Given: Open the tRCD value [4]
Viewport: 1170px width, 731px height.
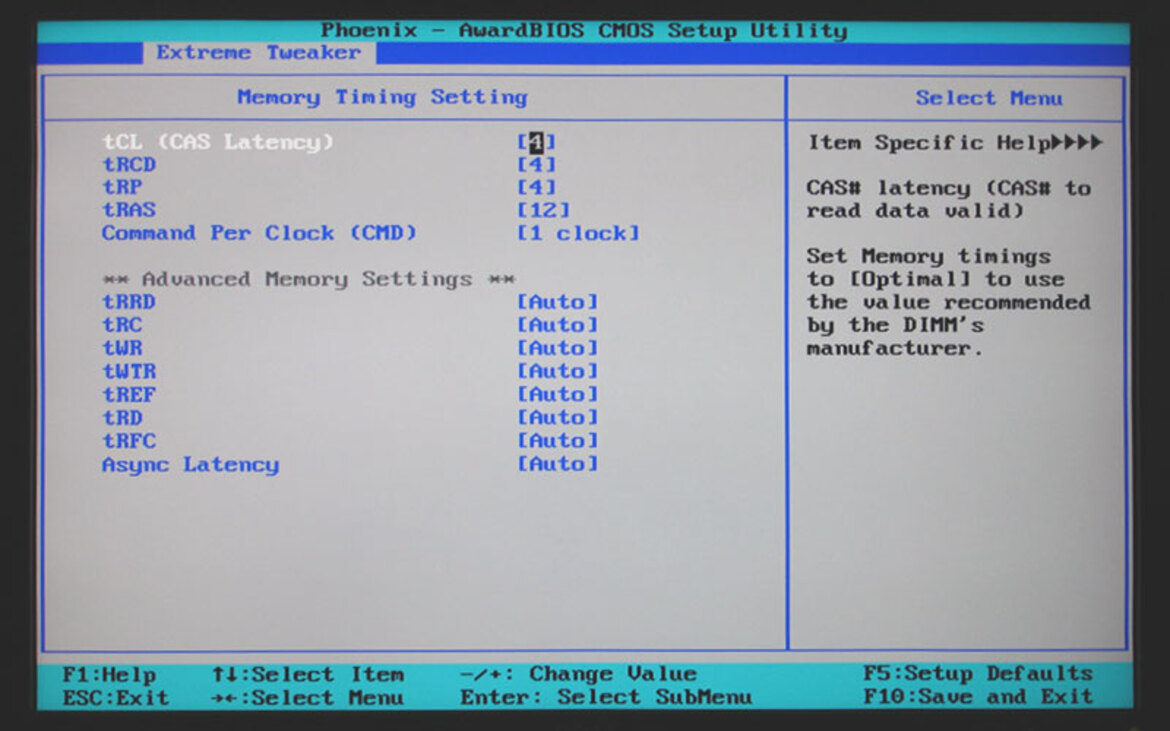Looking at the screenshot, I should pos(536,165).
